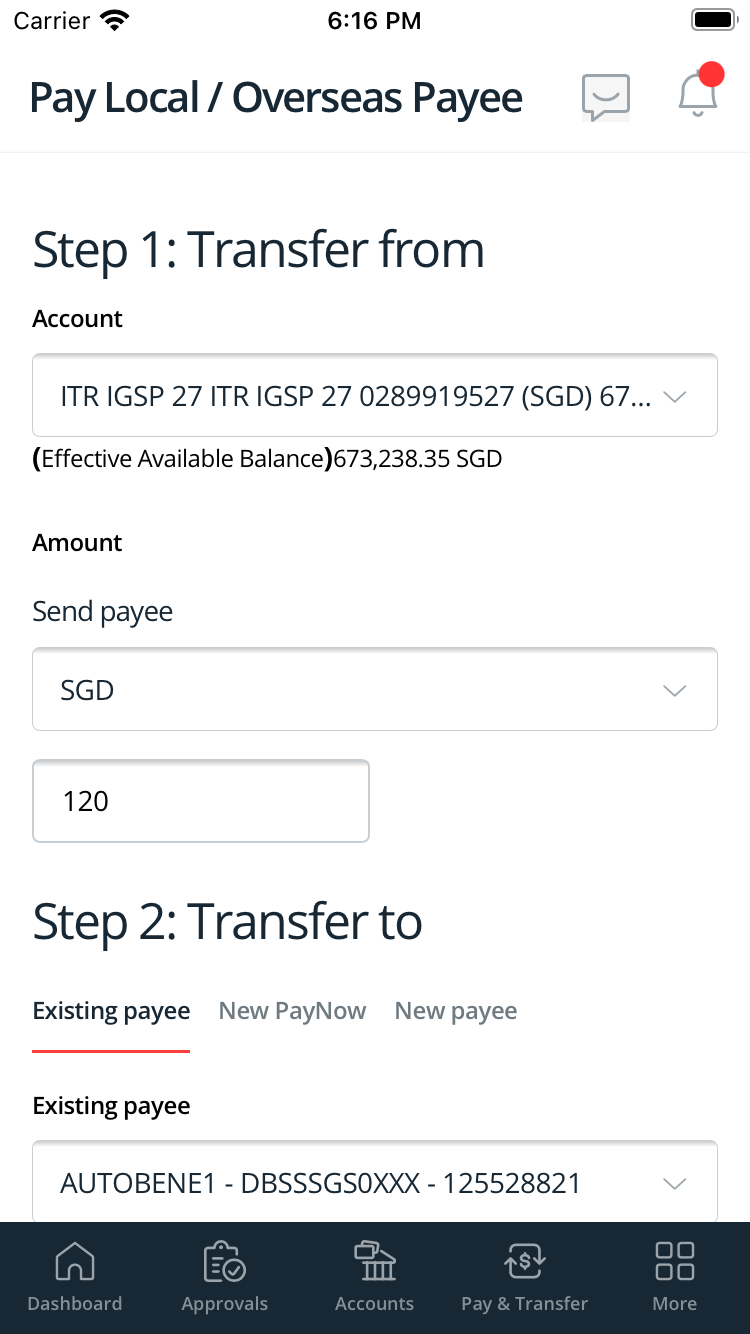The image size is (750, 1334).
Task: Click the amount field showing 120
Action: click(x=200, y=800)
